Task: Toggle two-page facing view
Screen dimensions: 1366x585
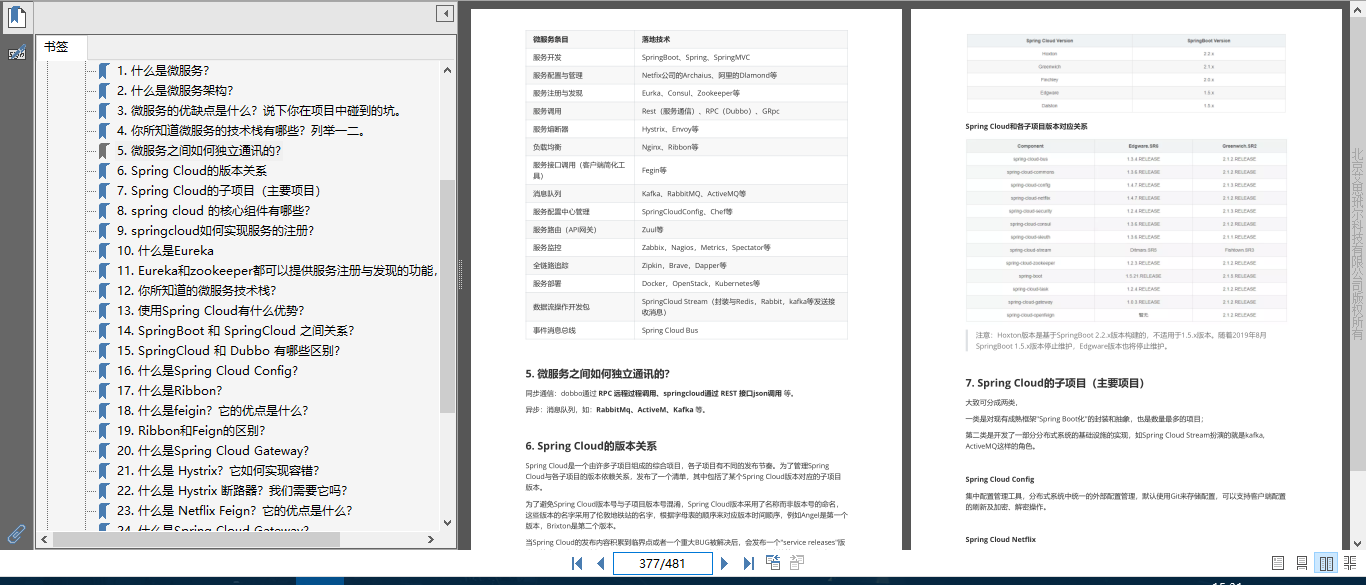Action: pos(1326,564)
